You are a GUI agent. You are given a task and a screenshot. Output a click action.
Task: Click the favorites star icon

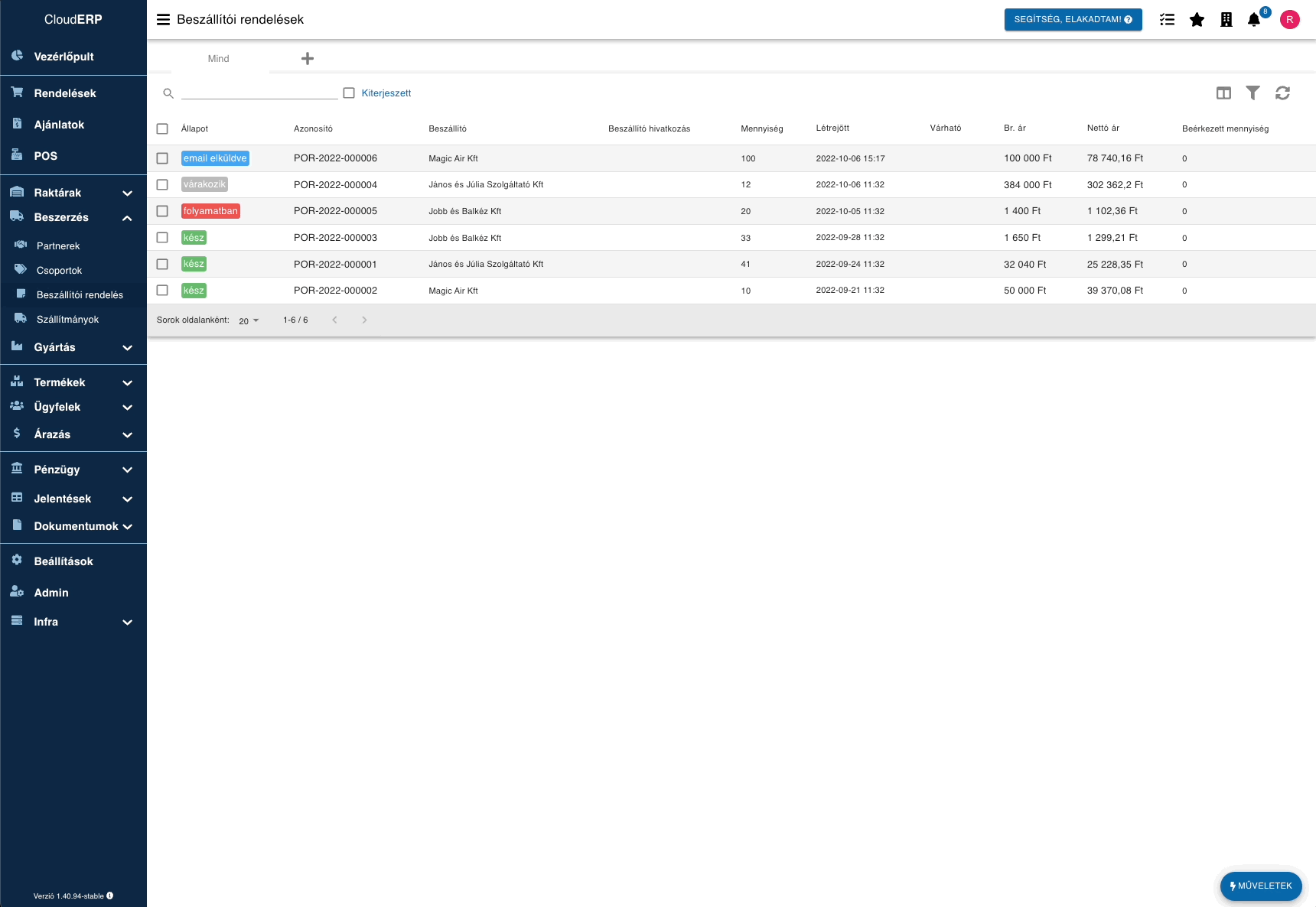click(x=1197, y=20)
